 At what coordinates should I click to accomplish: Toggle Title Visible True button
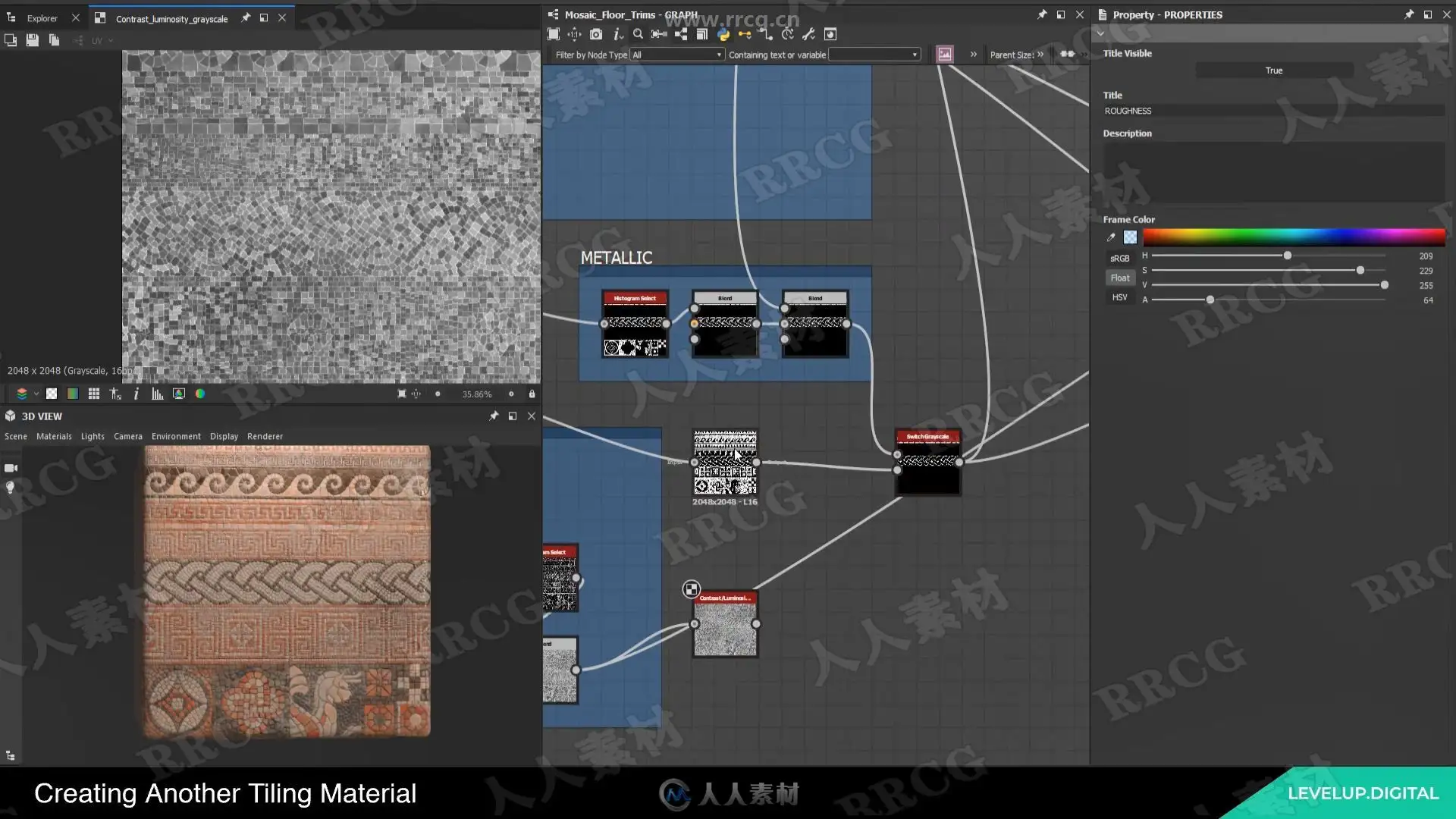point(1273,71)
